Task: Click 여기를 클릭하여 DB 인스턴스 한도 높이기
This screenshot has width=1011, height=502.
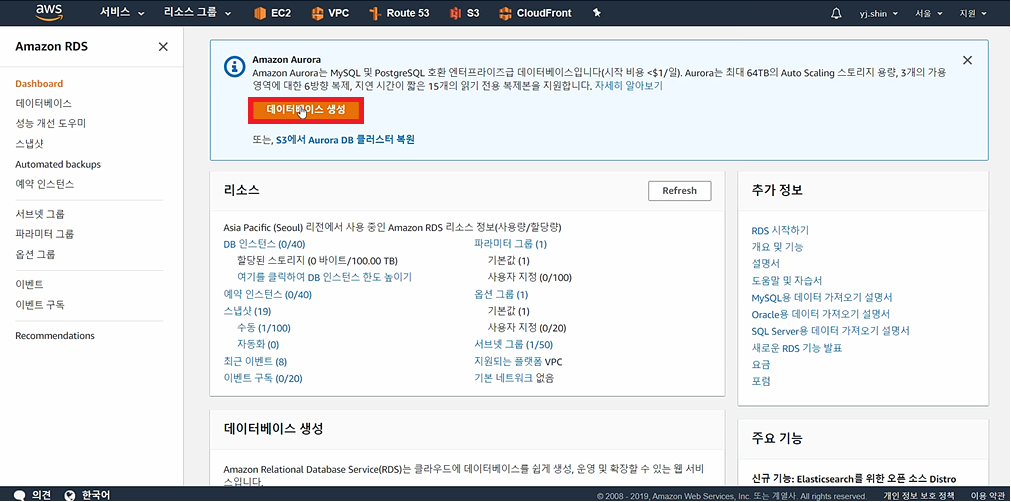Action: click(324, 277)
